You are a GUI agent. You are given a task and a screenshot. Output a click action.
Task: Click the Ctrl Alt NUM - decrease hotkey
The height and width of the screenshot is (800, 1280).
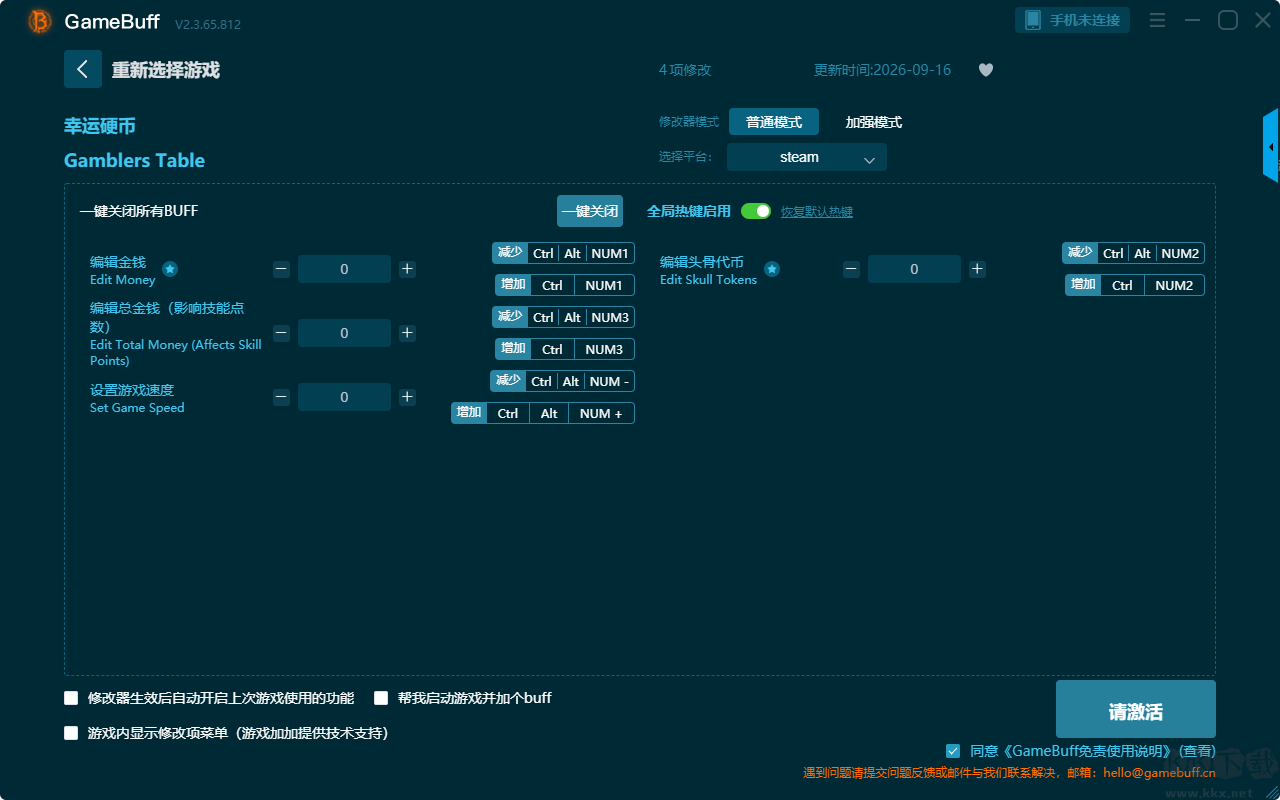[562, 381]
